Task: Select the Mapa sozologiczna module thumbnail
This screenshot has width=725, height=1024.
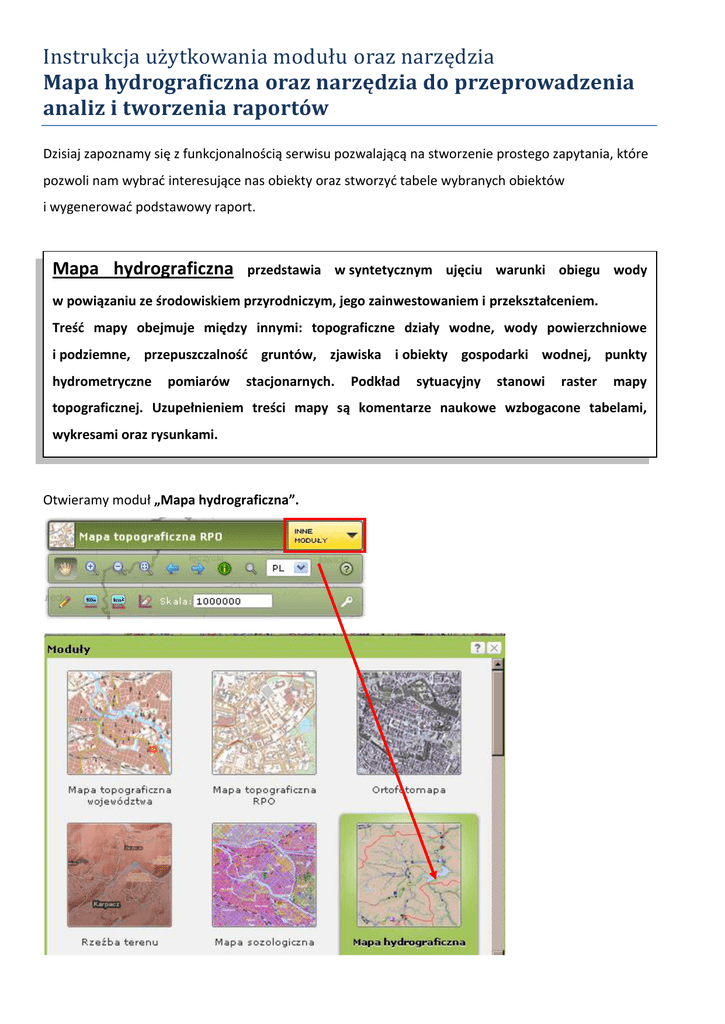Action: pyautogui.click(x=264, y=874)
